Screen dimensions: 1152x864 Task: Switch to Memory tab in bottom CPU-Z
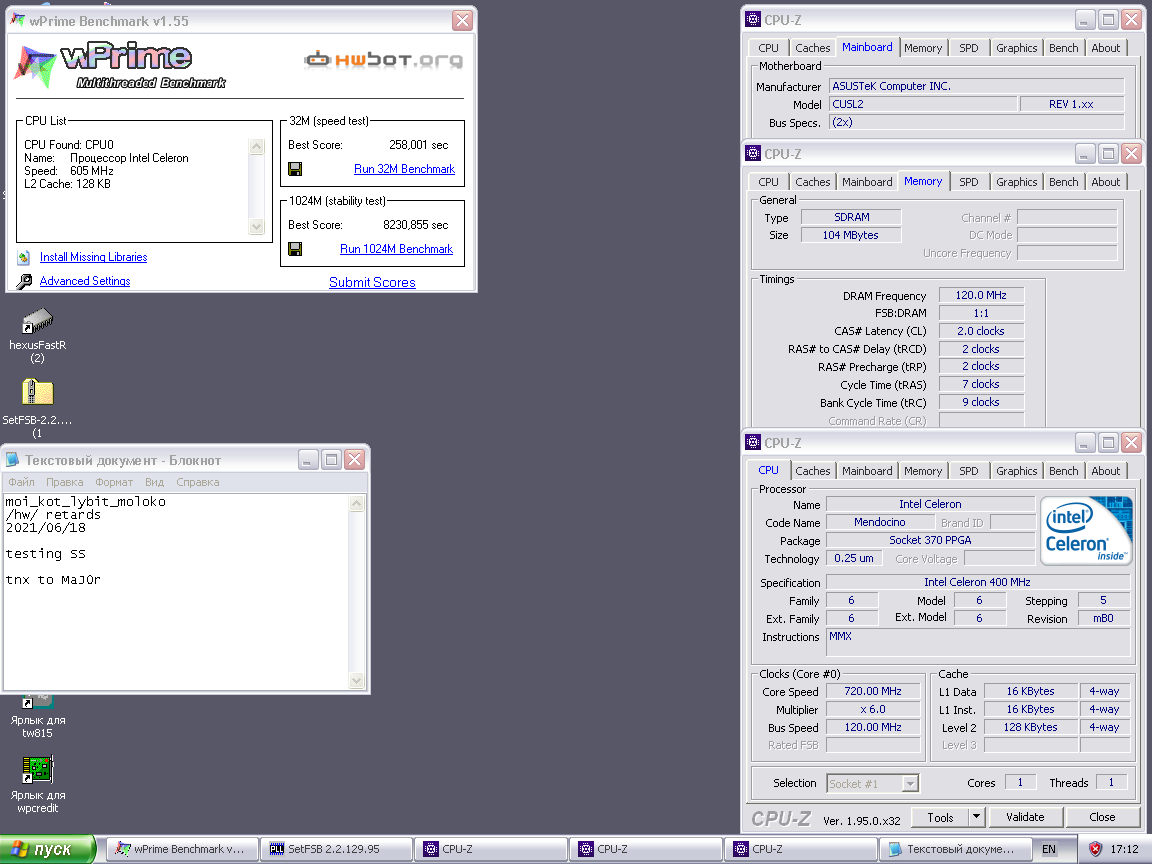click(923, 471)
